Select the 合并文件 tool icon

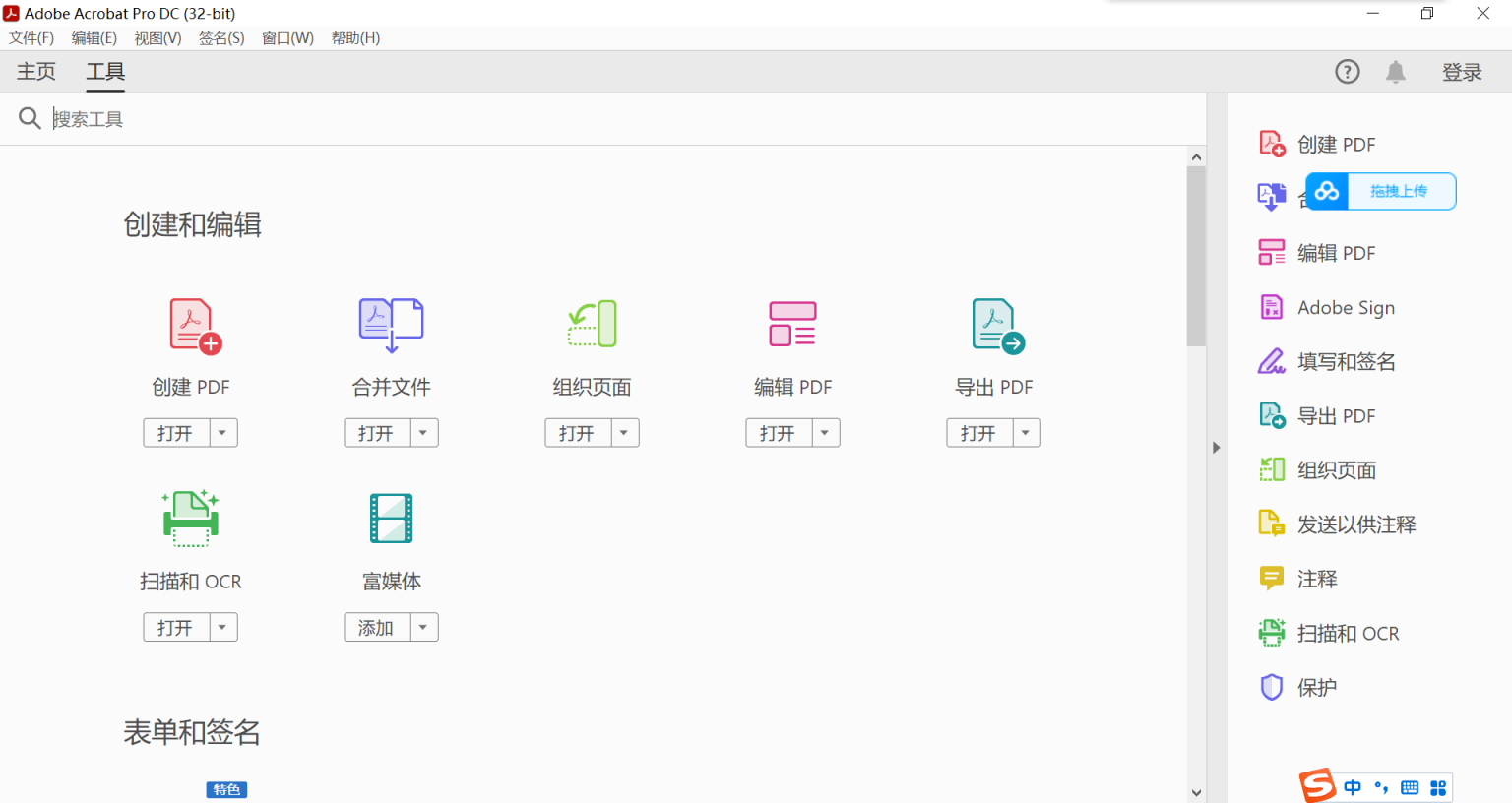[391, 325]
